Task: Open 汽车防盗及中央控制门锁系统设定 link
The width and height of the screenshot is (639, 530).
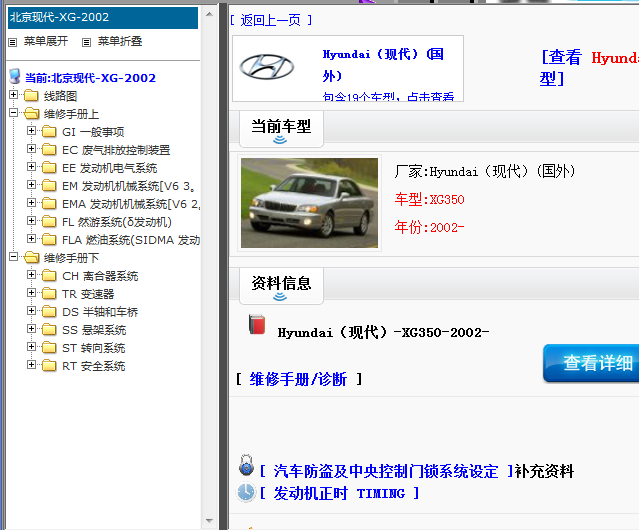Action: tap(386, 471)
